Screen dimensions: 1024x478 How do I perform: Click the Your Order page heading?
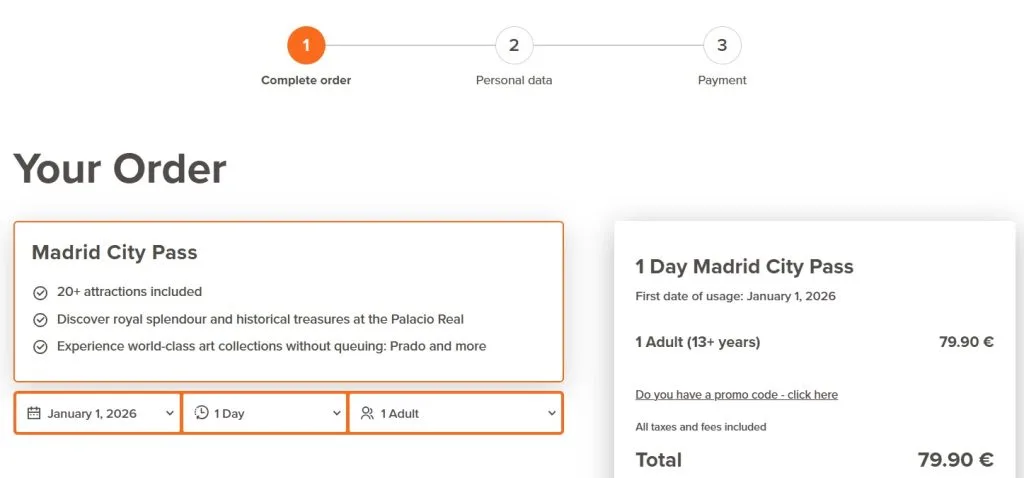[120, 169]
